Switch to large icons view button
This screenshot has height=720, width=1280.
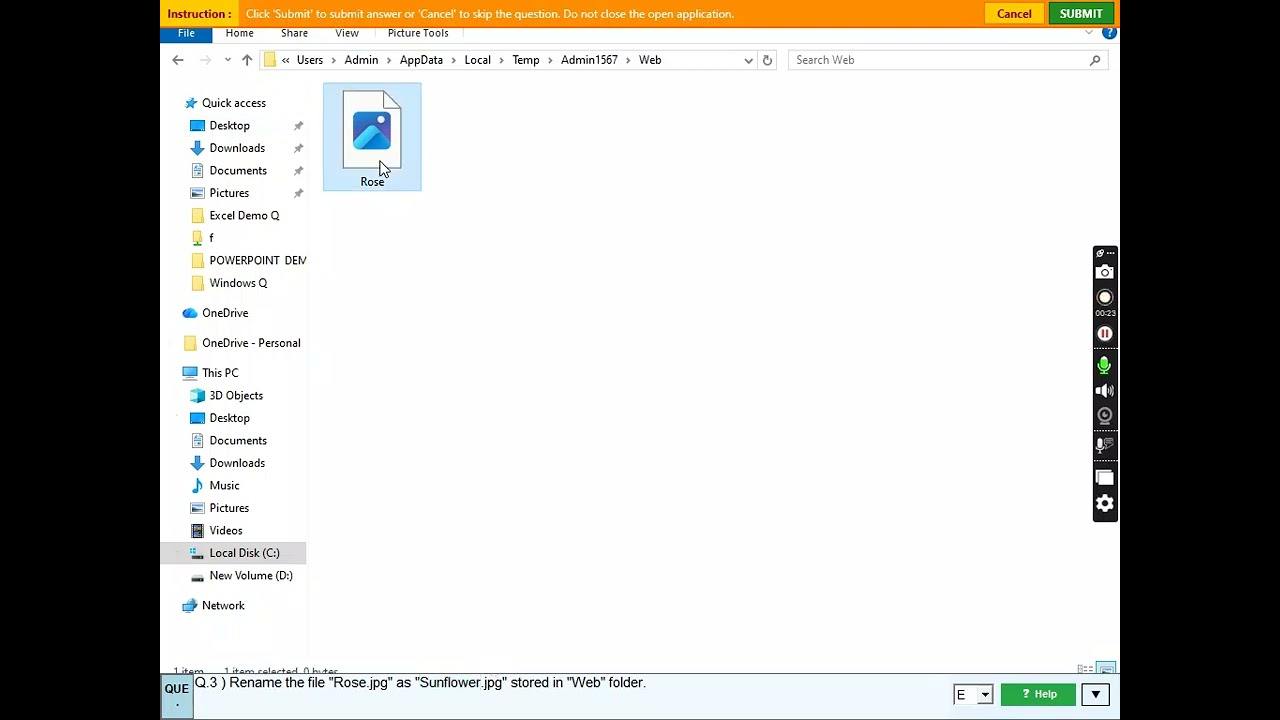pyautogui.click(x=1106, y=669)
